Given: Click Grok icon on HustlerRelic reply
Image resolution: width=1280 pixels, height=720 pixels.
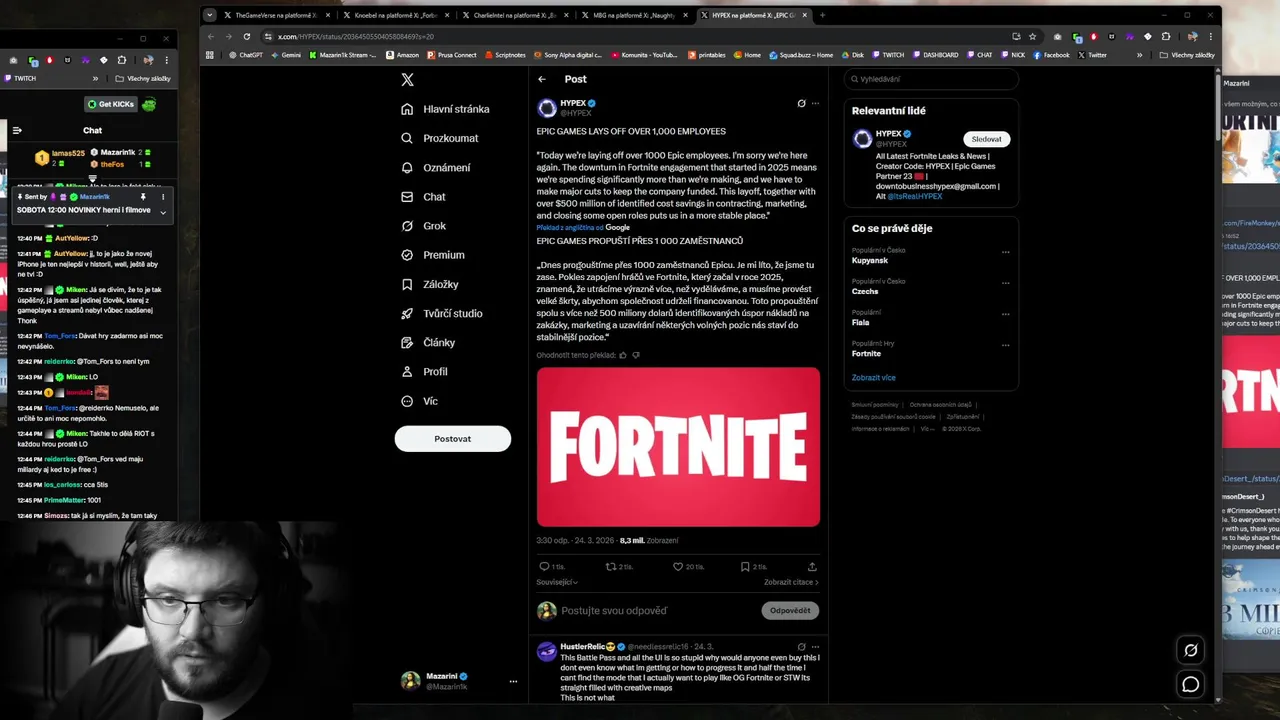Looking at the screenshot, I should (x=801, y=647).
